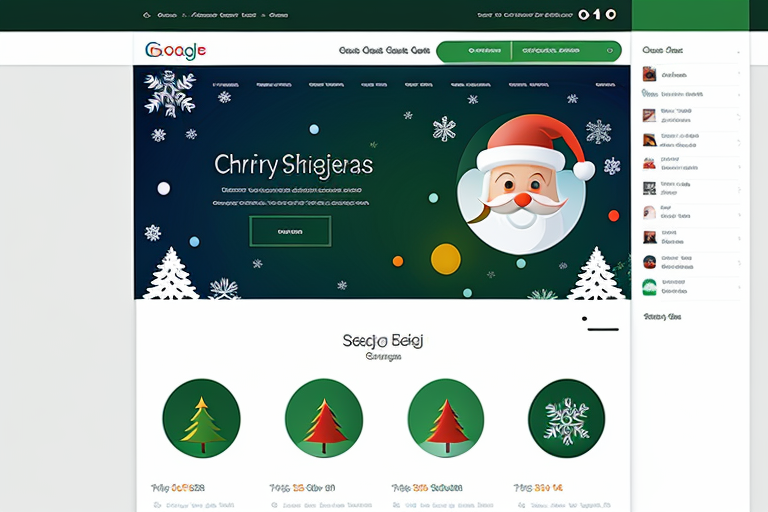
Task: Toggle the first white circle in the top bar
Action: [583, 15]
